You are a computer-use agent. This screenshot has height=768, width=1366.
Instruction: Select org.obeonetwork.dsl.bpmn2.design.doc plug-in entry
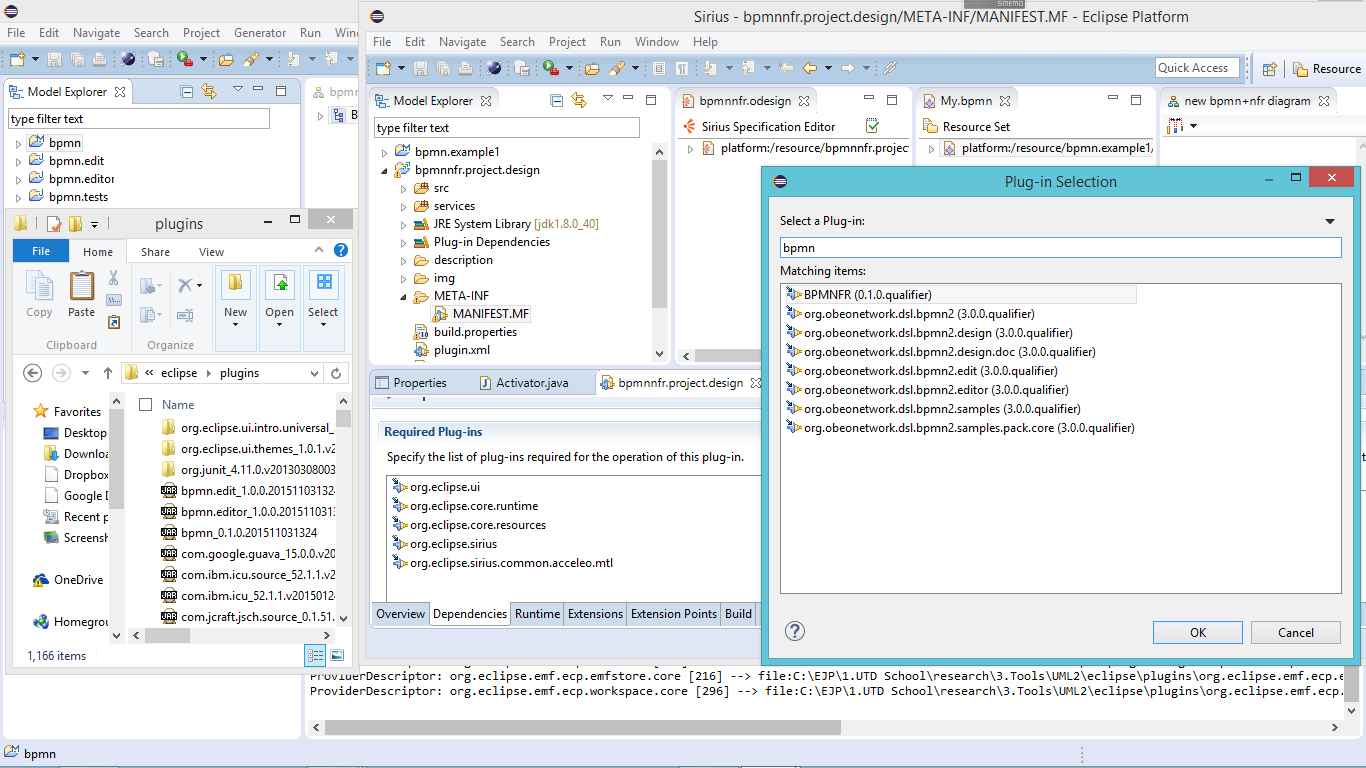coord(939,352)
